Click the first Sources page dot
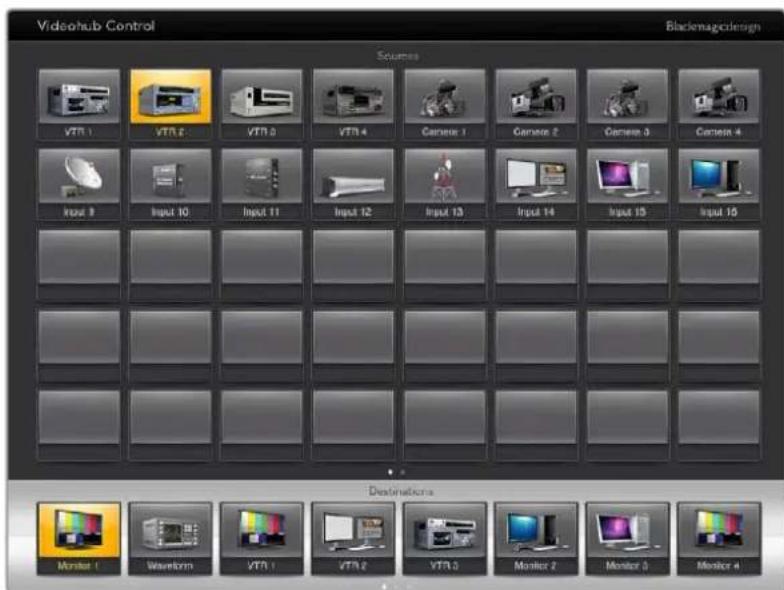 [390, 472]
